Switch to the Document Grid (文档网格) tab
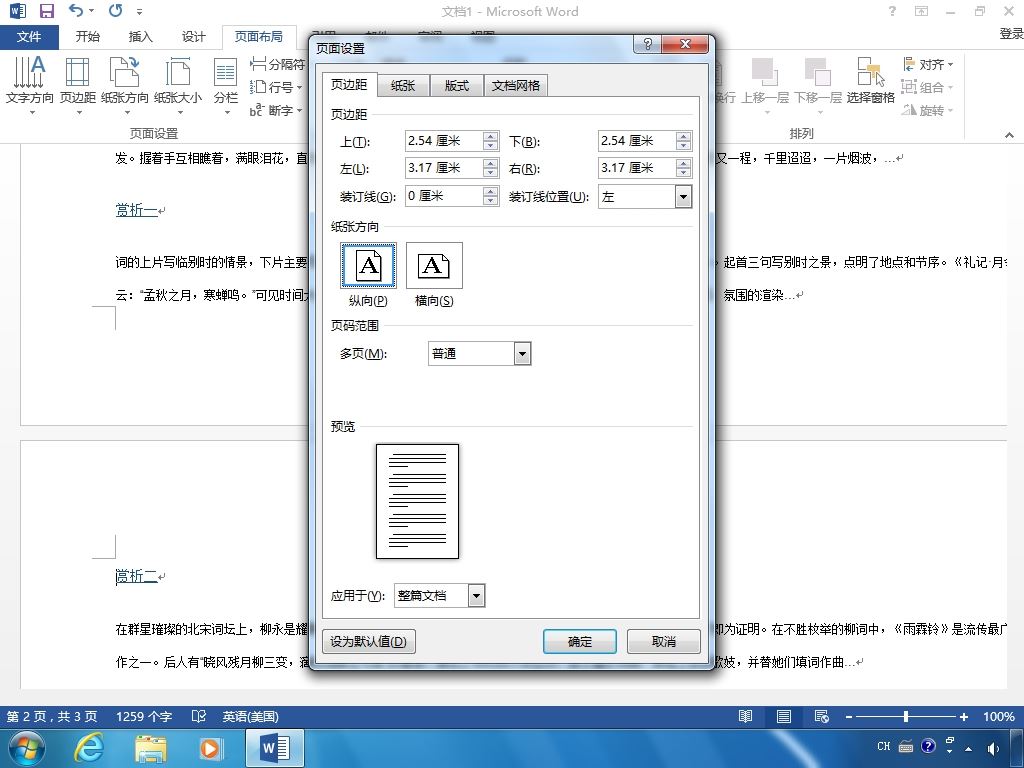 (516, 86)
